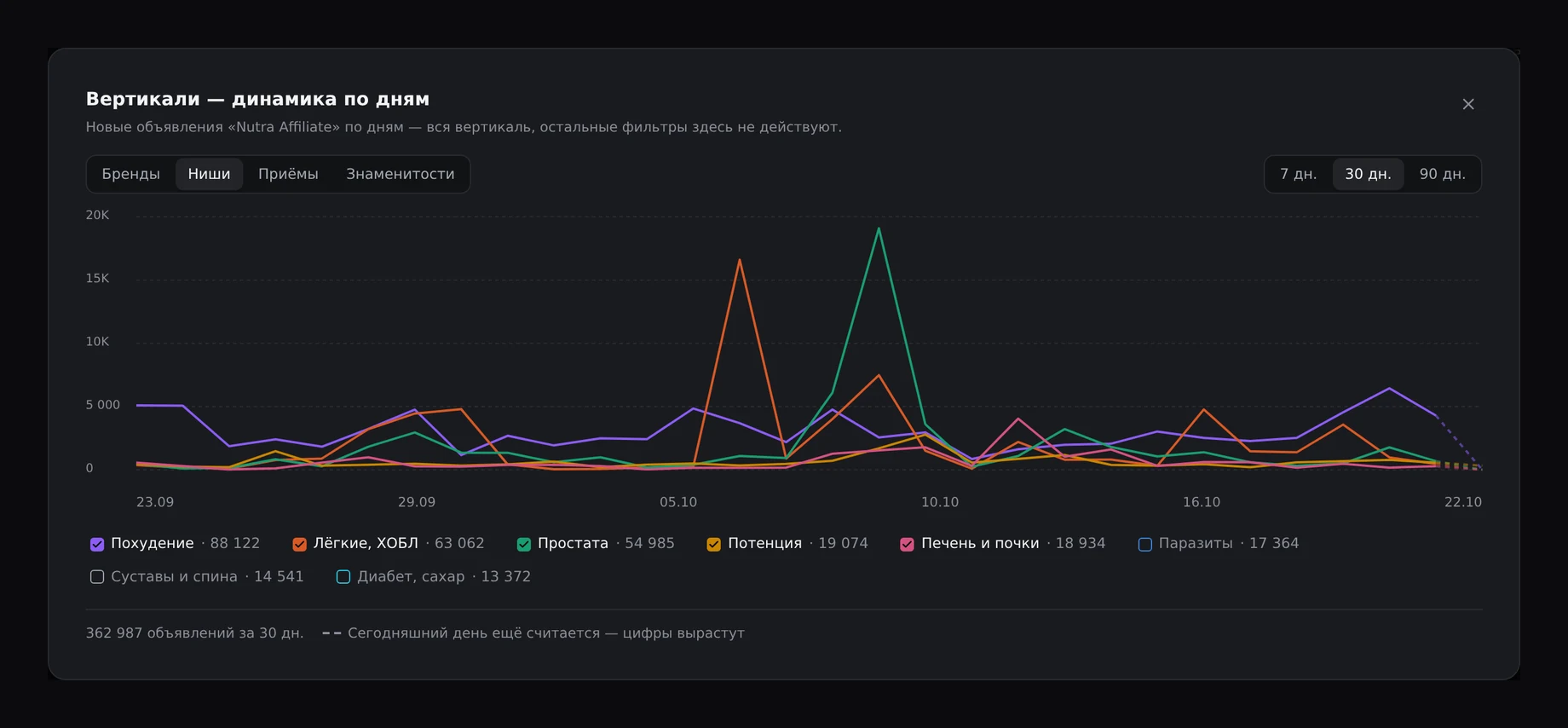
Task: Click the tallest orange Лёгкие, ХОБЛ peak
Action: point(740,260)
